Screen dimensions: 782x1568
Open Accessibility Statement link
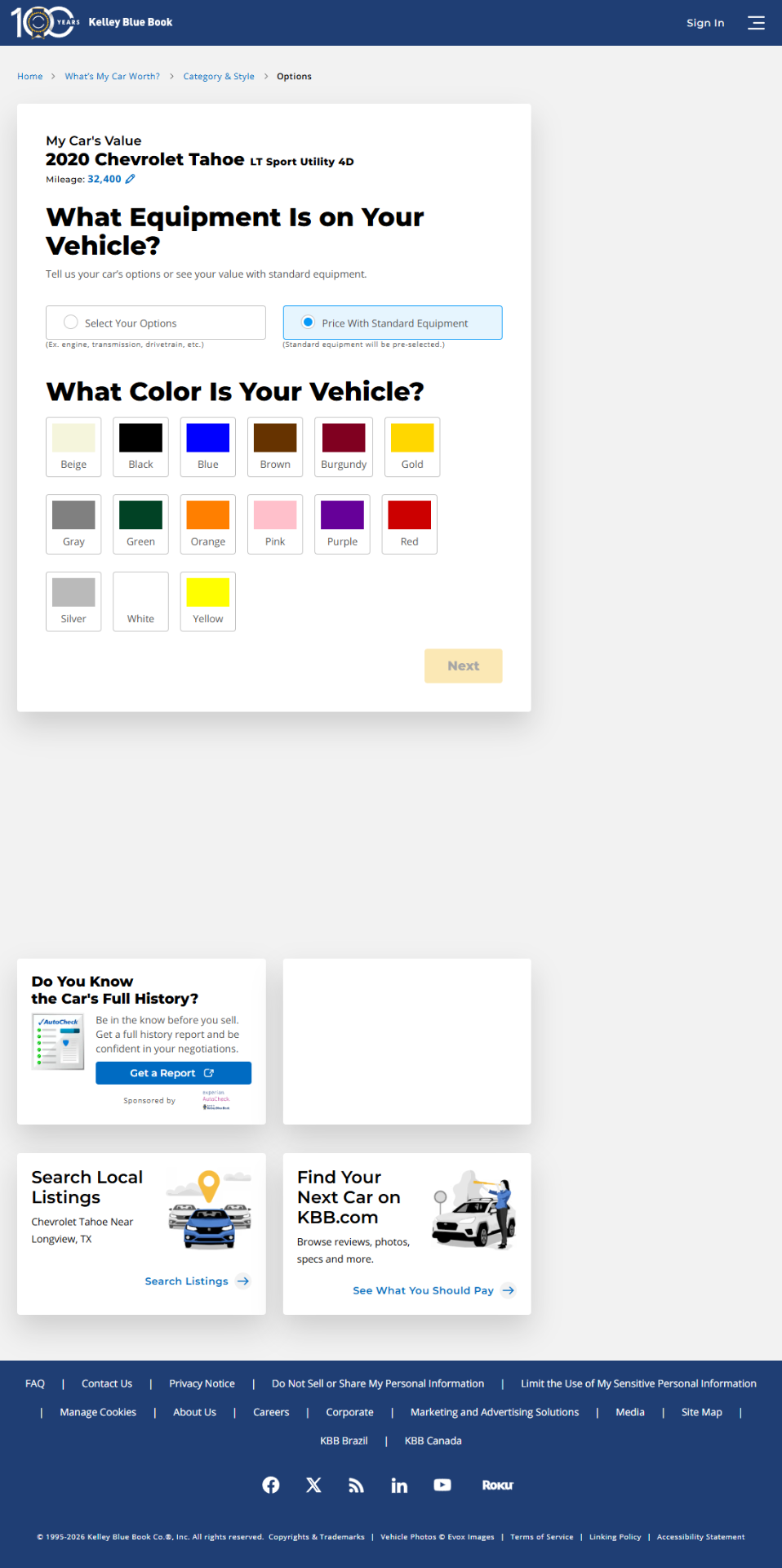701,1537
